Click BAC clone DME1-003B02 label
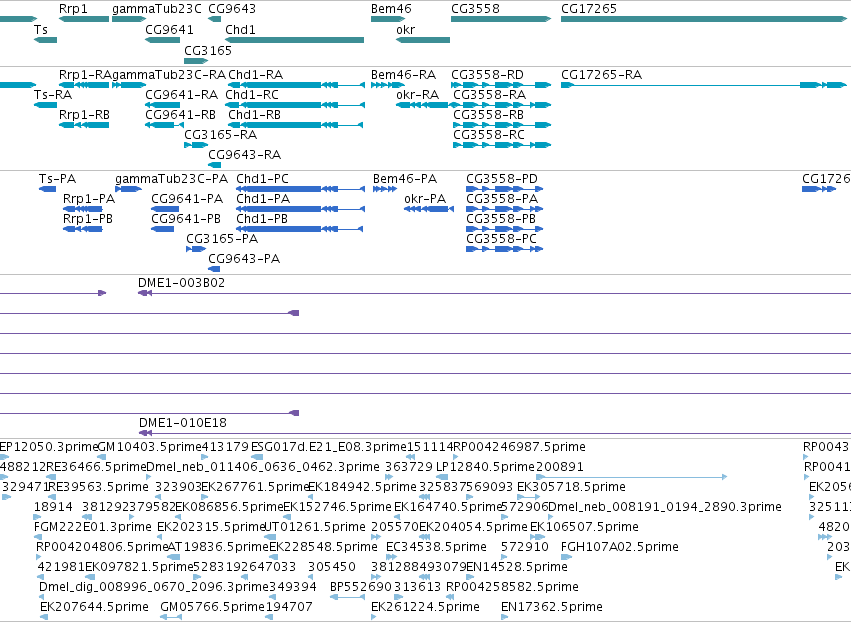This screenshot has width=851, height=622. [x=181, y=283]
